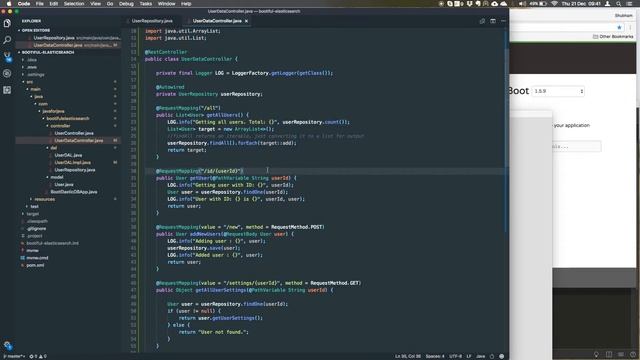Open the Tasks menu
640x360 pixels.
tap(146, 3)
